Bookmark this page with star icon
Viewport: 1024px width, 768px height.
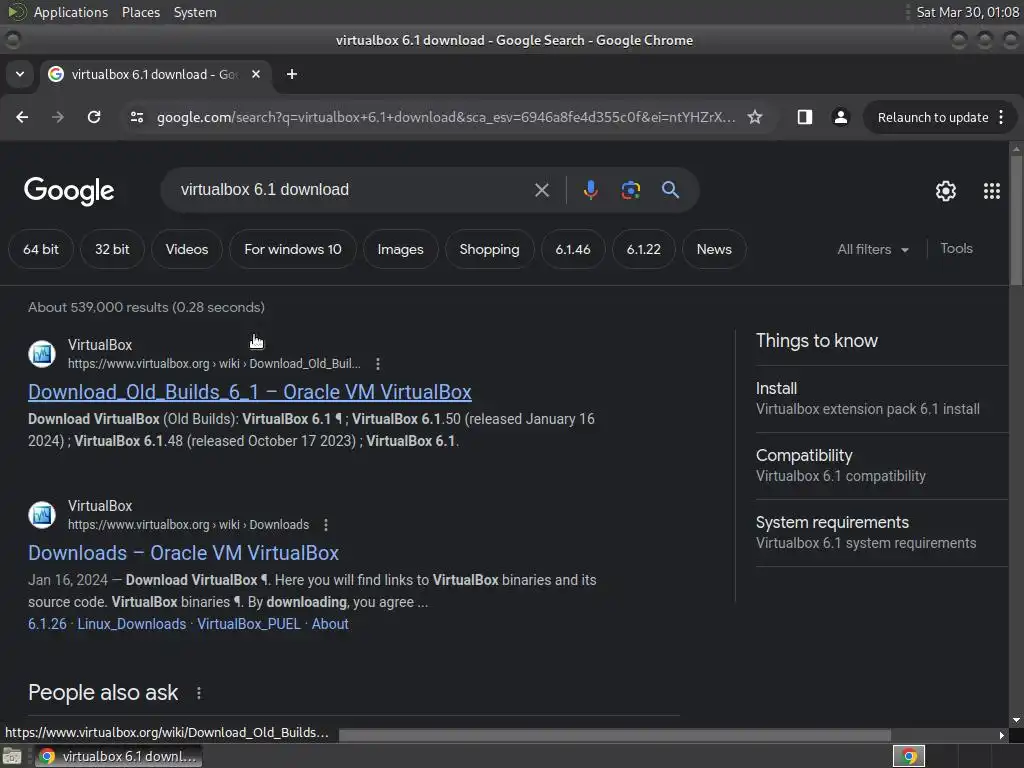pyautogui.click(x=755, y=117)
